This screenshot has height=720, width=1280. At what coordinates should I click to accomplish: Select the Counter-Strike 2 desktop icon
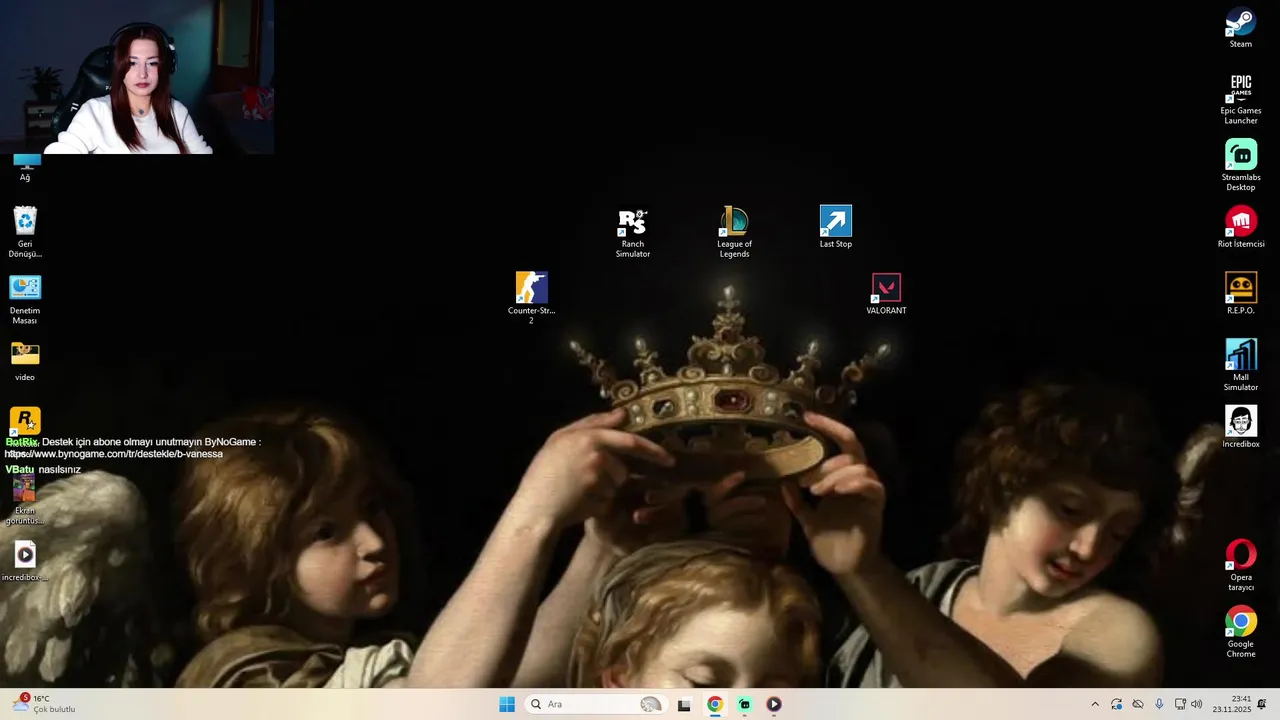click(x=531, y=298)
